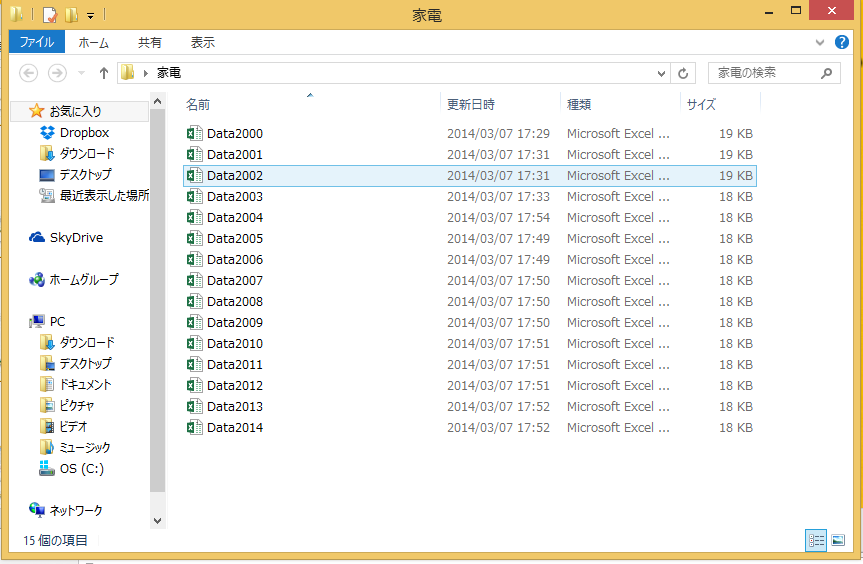Select the Data2004 Excel file icon

pyautogui.click(x=194, y=217)
